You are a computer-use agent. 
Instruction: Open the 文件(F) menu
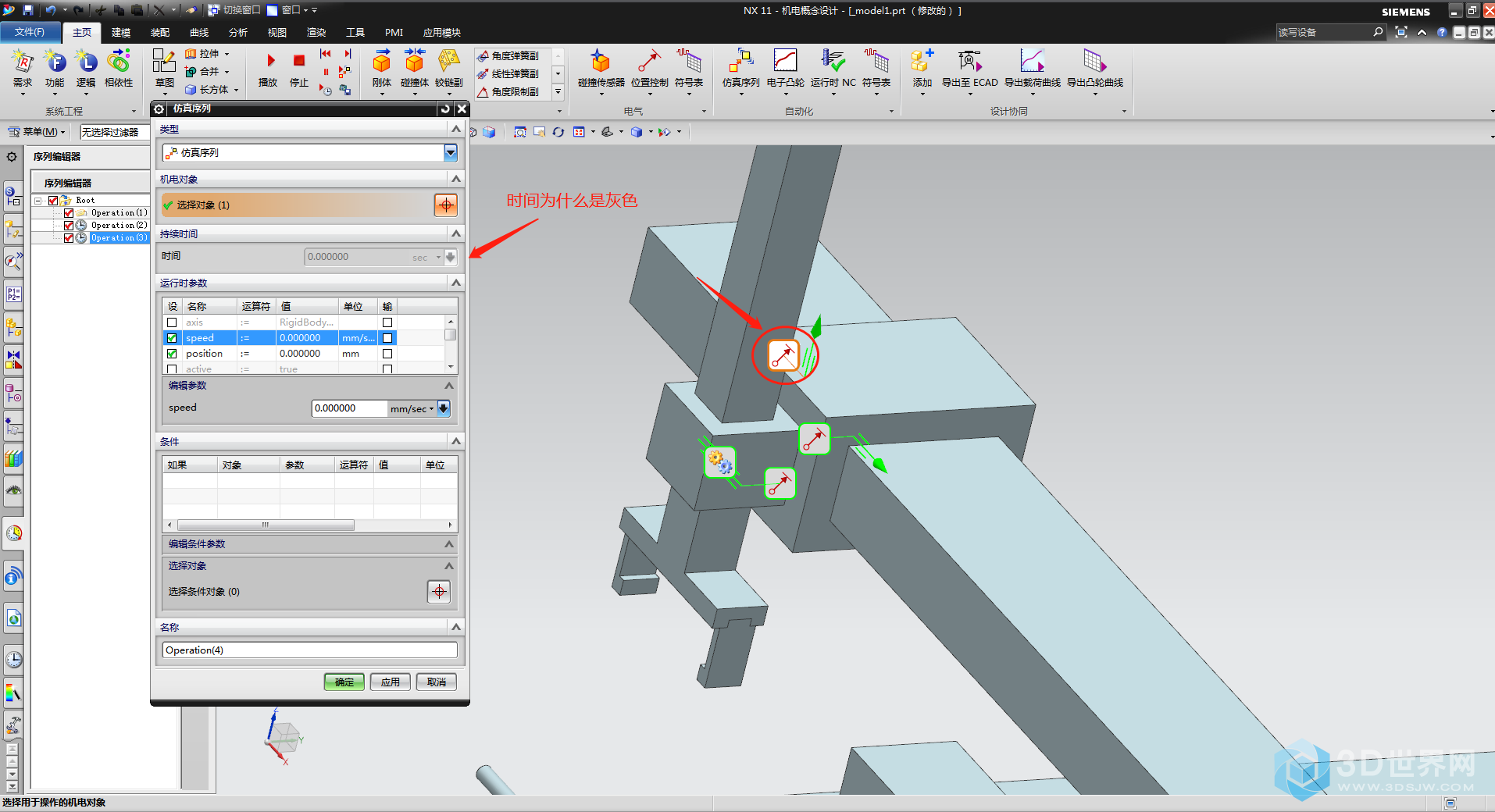(x=30, y=32)
